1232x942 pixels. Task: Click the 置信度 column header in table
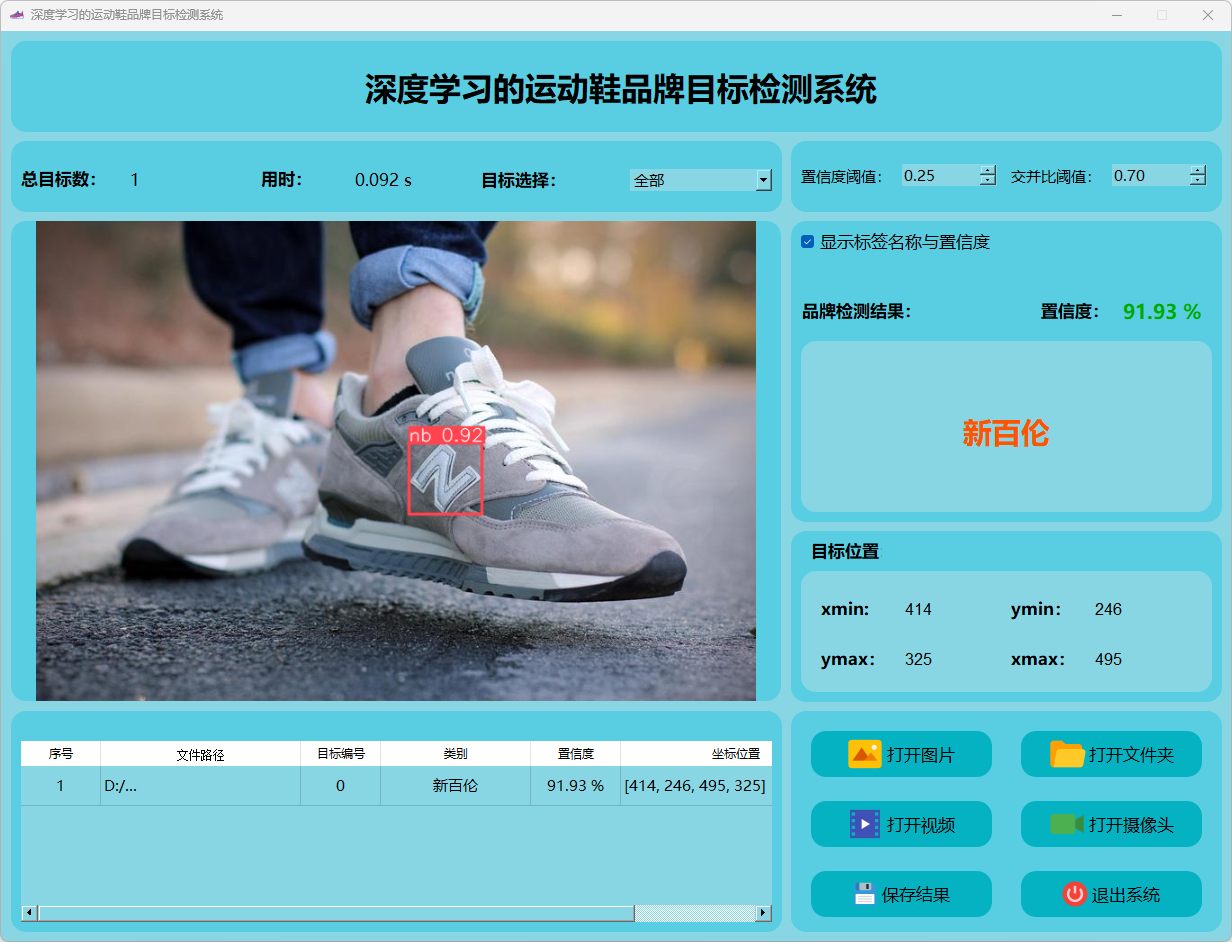575,754
